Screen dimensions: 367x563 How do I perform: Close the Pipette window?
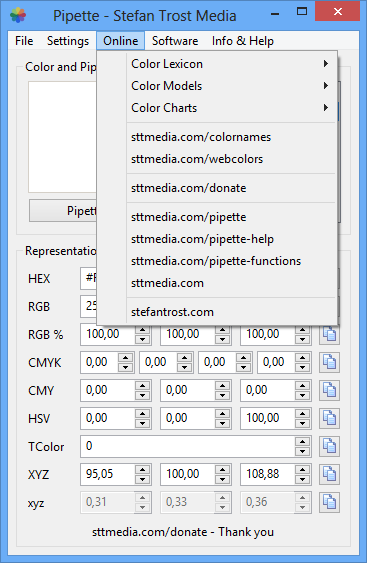tap(338, 11)
